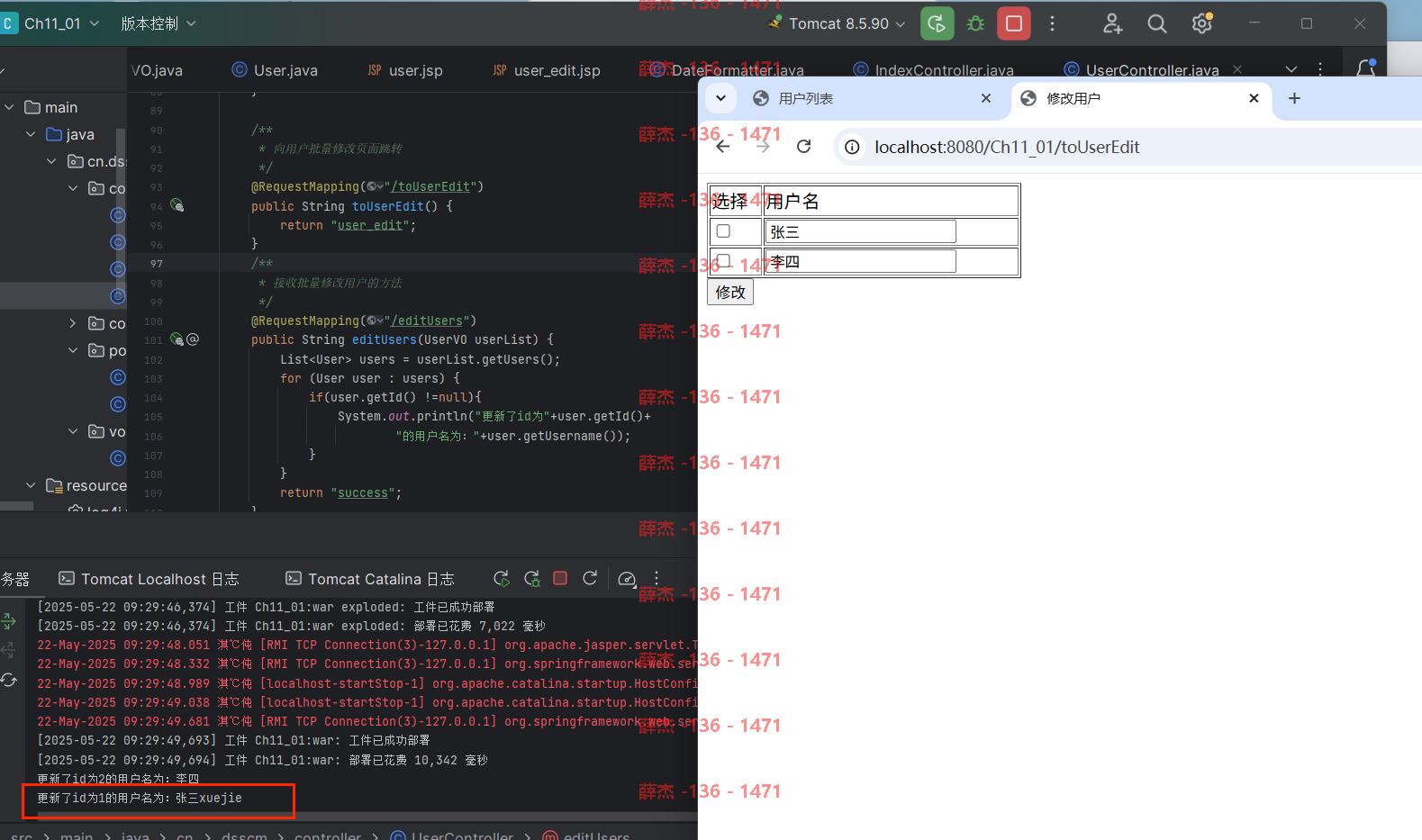The width and height of the screenshot is (1422, 840).
Task: Open more run actions in the main toolbar
Action: pyautogui.click(x=1052, y=23)
